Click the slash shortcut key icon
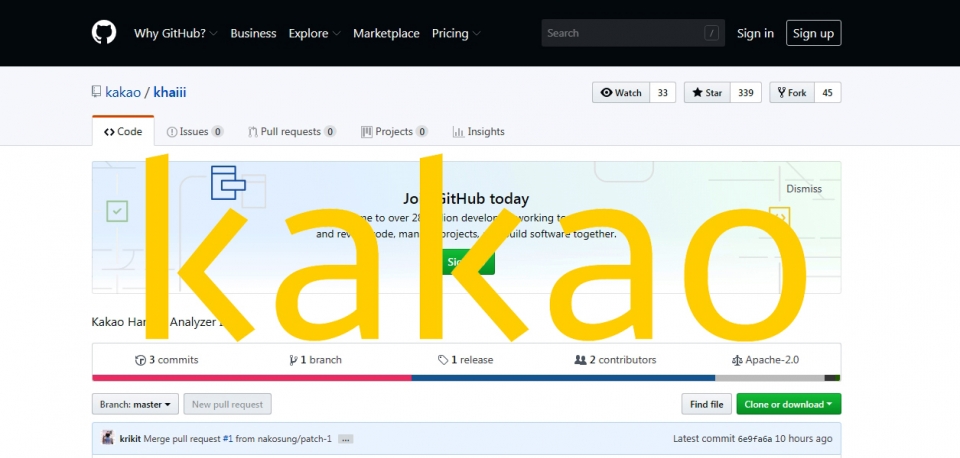Image resolution: width=960 pixels, height=458 pixels. pos(711,33)
